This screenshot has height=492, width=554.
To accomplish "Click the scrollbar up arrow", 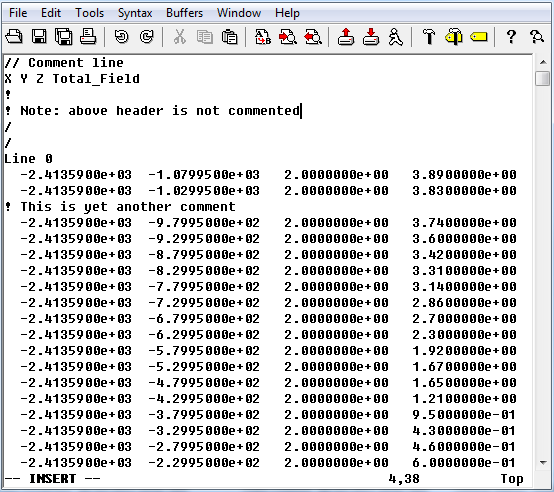I will pos(543,62).
